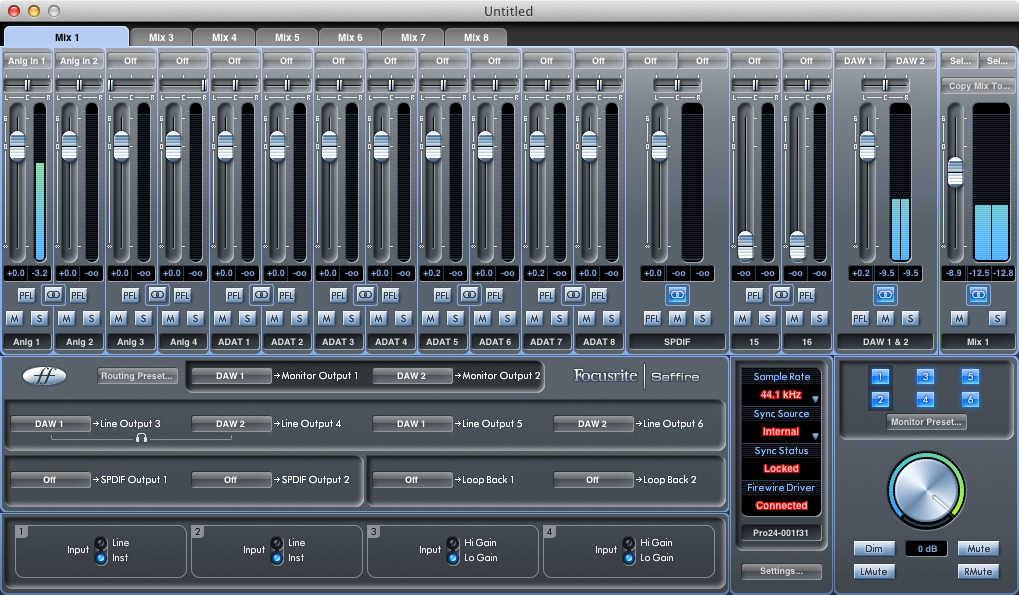Click the Focusrite ff logo icon

coord(44,375)
